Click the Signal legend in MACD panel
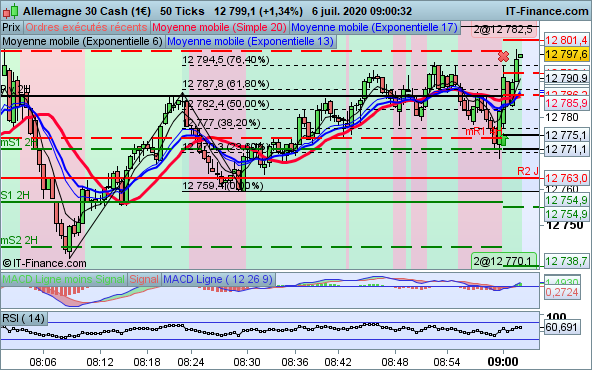Image resolution: width=592 pixels, height=370 pixels. 144,279
